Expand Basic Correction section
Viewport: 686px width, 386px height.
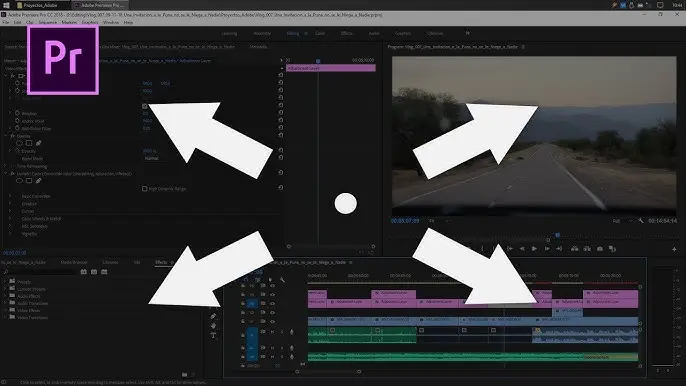(10, 196)
